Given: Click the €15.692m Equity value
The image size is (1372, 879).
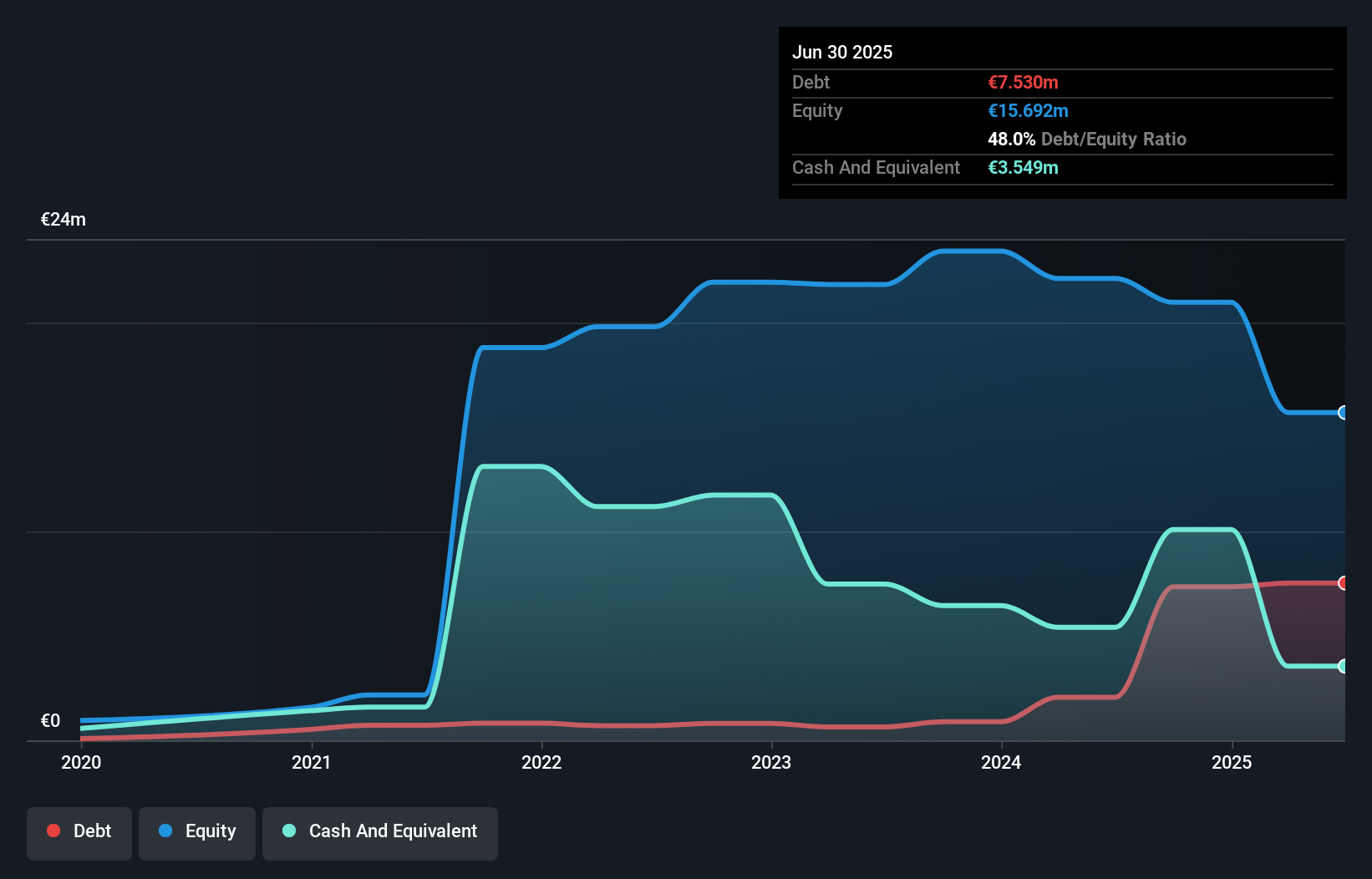Looking at the screenshot, I should pos(1029,110).
